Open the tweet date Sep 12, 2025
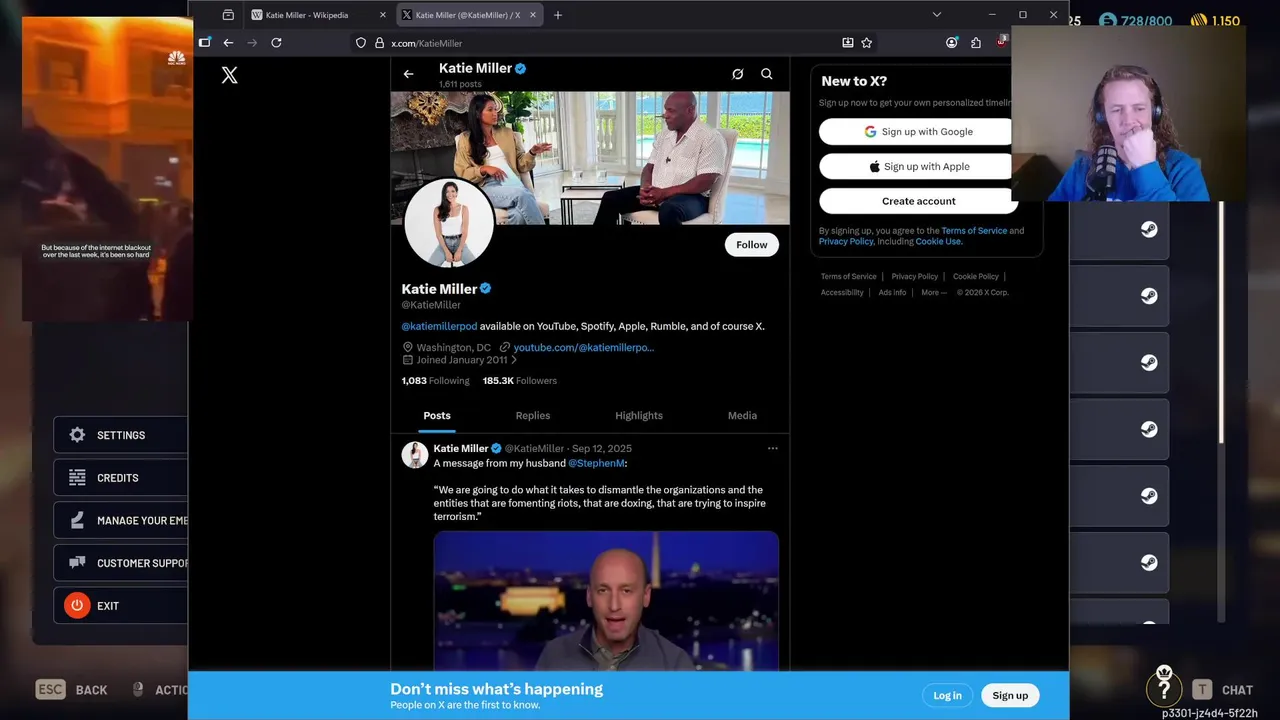 [x=602, y=448]
